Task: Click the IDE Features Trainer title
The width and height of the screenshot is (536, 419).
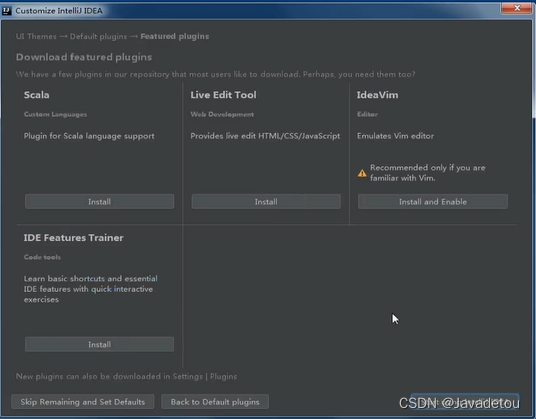Action: tap(73, 238)
